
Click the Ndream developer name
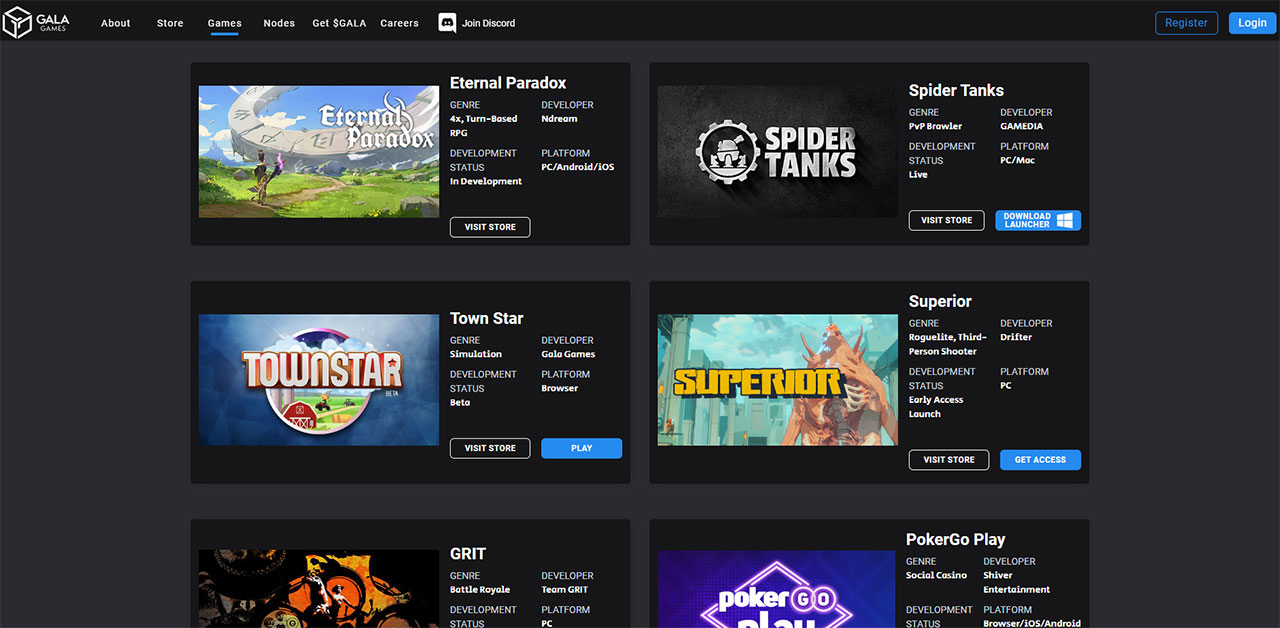click(559, 119)
